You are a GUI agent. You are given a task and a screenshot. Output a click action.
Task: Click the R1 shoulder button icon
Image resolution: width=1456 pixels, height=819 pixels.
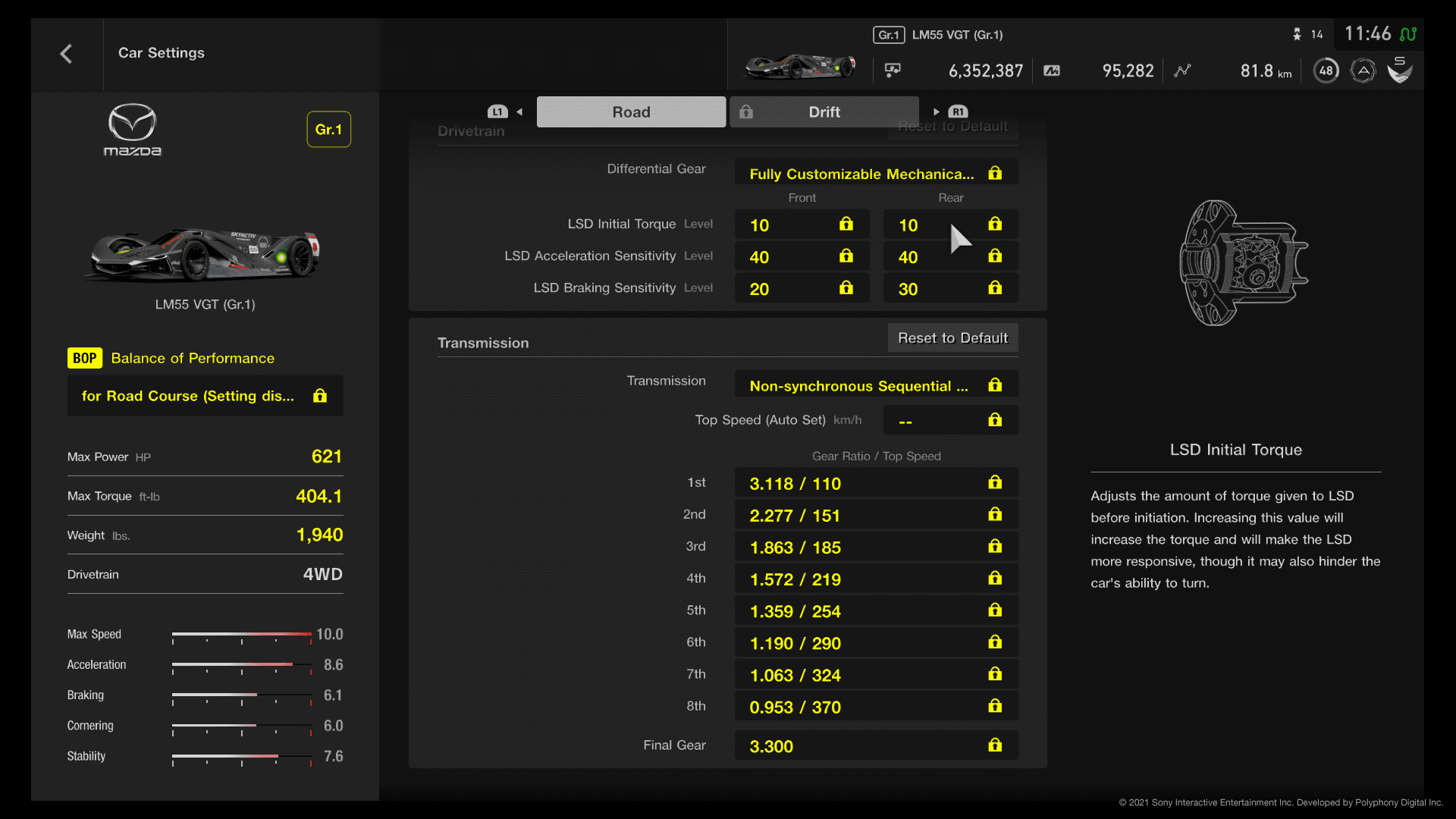click(958, 111)
